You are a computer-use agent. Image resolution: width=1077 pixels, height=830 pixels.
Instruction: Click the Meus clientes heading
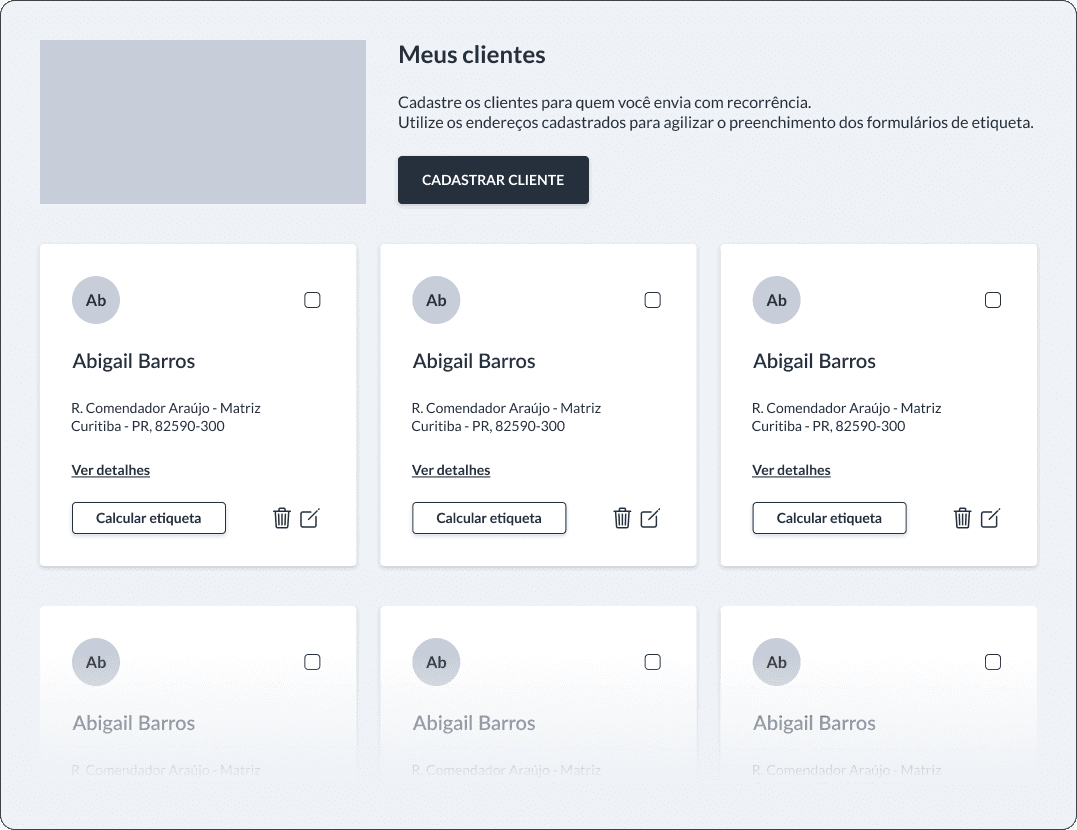coord(472,55)
